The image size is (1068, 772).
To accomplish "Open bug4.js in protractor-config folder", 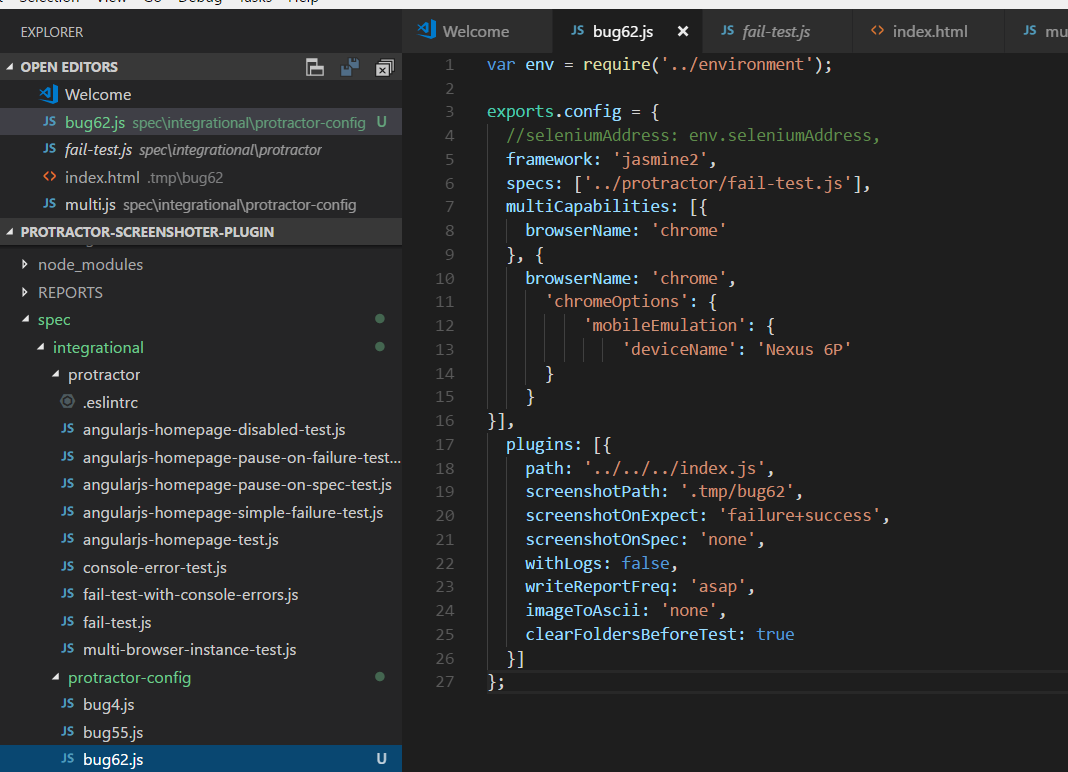I will (x=201, y=705).
